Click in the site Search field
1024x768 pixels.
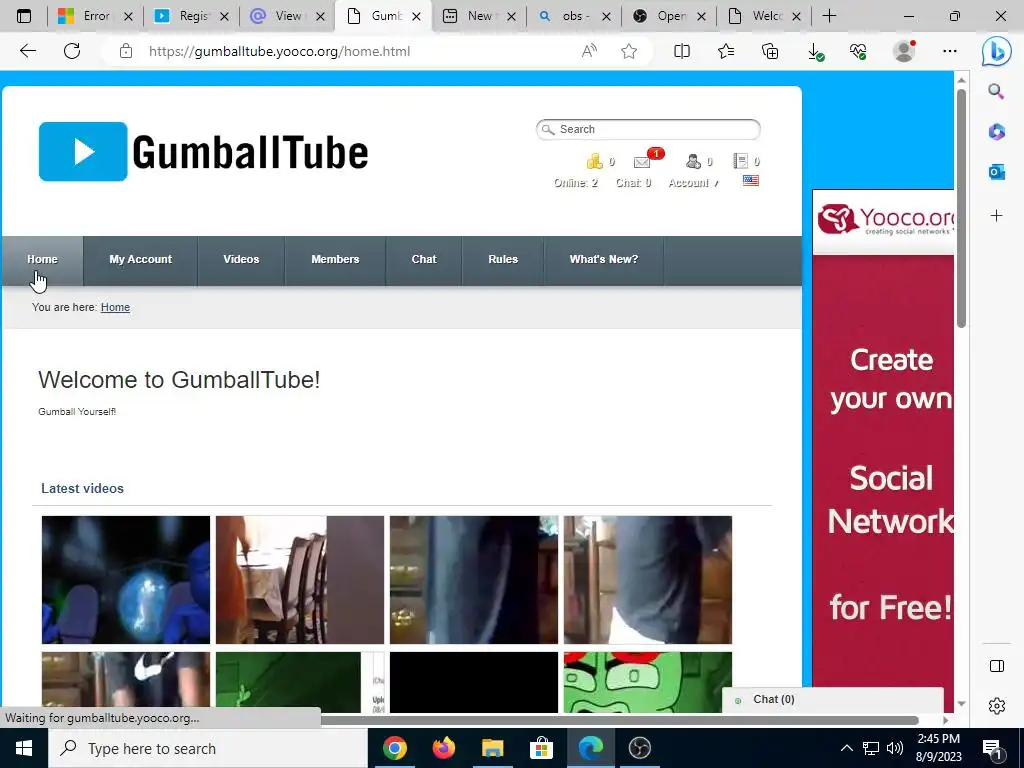point(648,129)
